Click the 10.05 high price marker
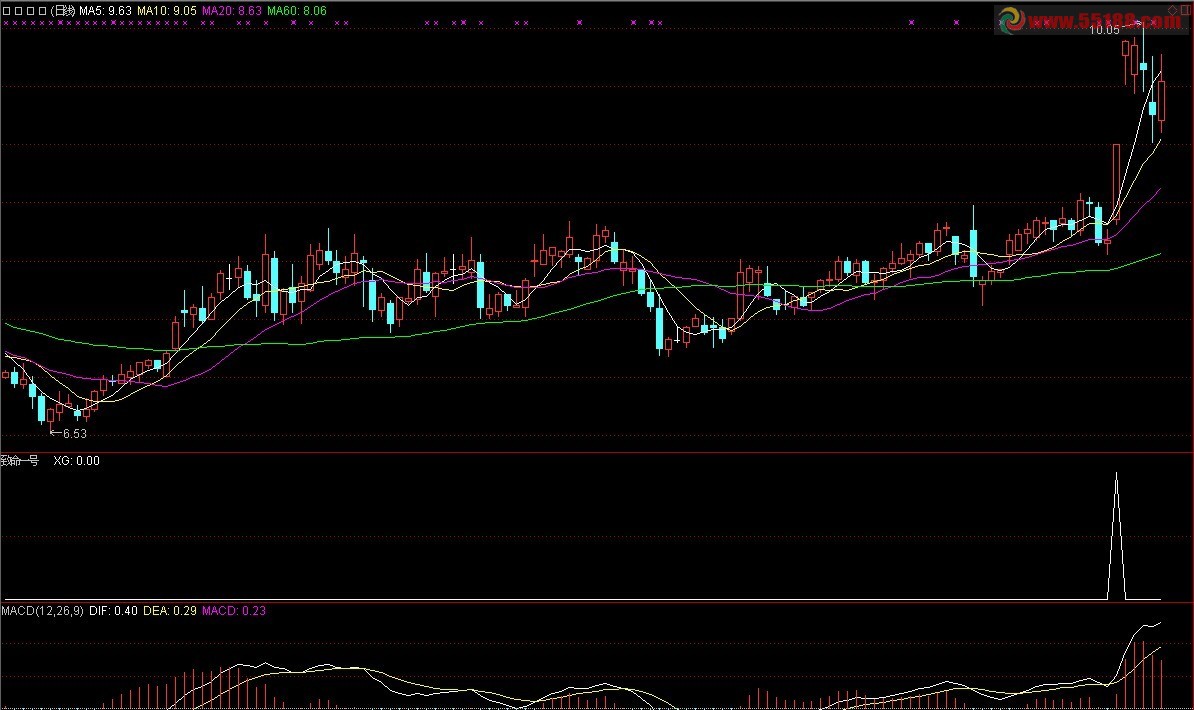1194x710 pixels. [x=1104, y=30]
